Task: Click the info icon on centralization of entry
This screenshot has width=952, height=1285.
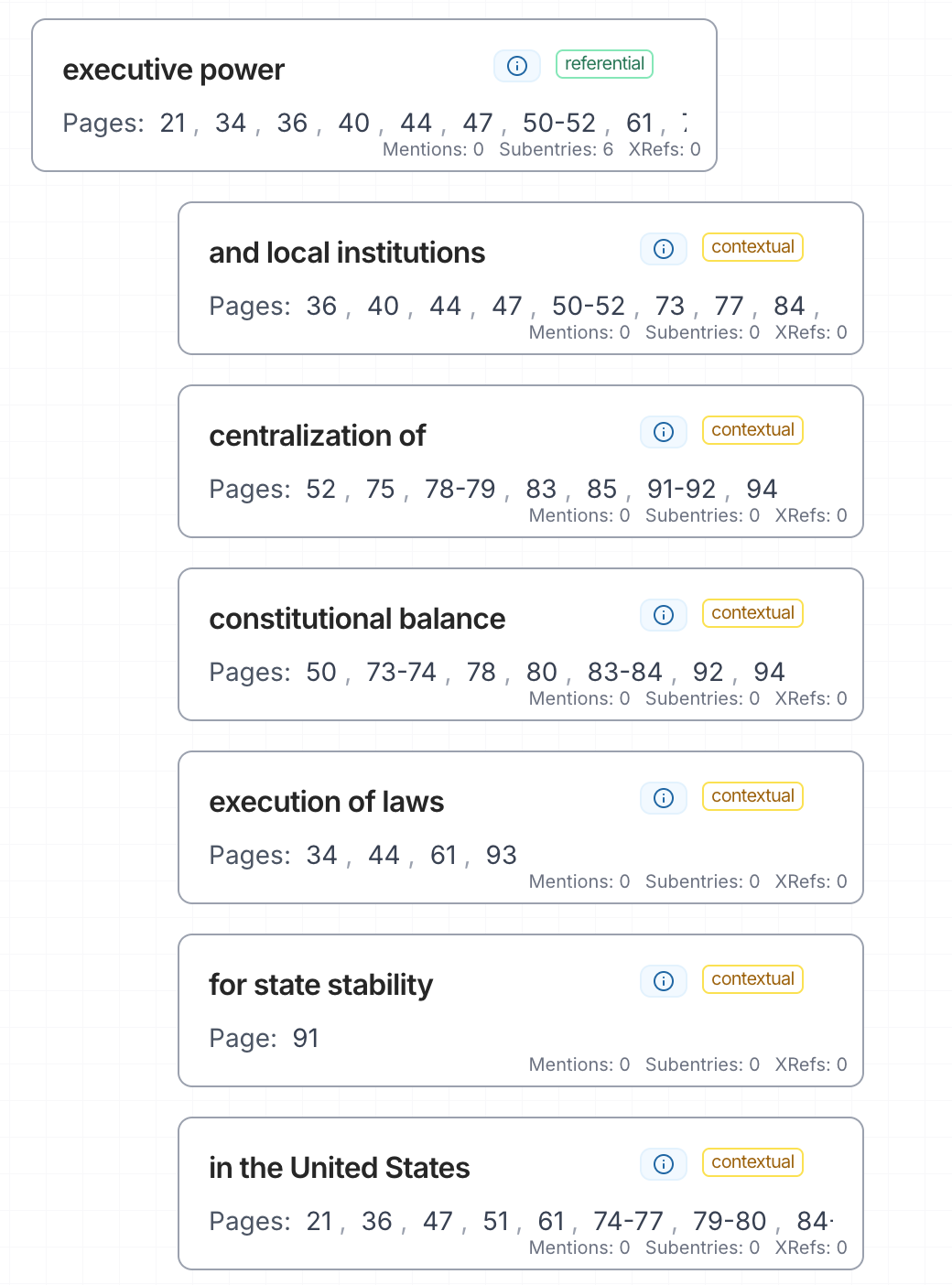Action: point(663,432)
